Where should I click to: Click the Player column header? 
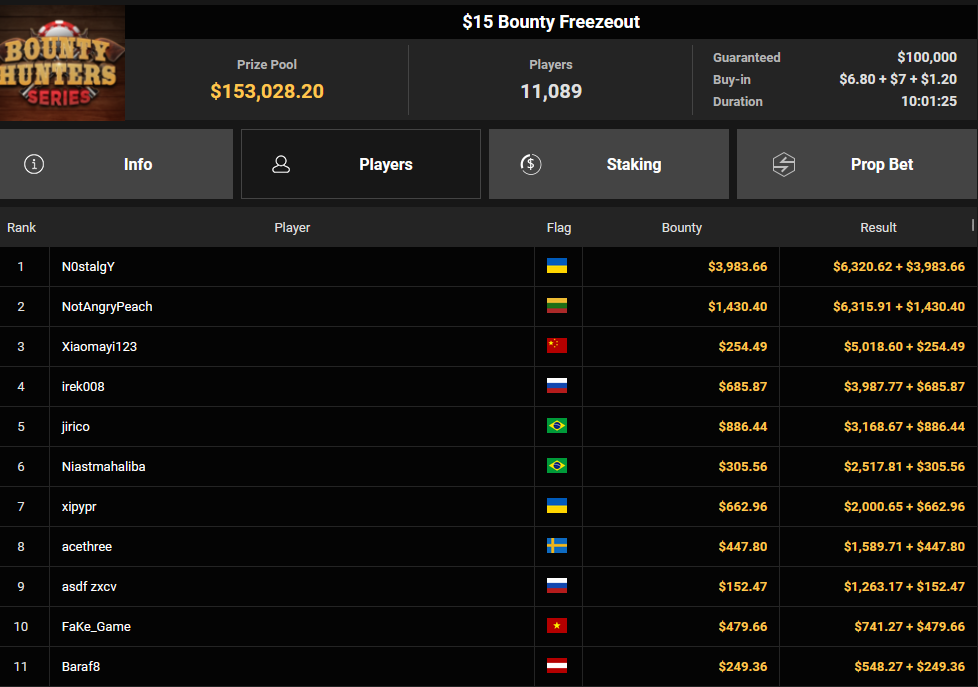click(x=292, y=228)
